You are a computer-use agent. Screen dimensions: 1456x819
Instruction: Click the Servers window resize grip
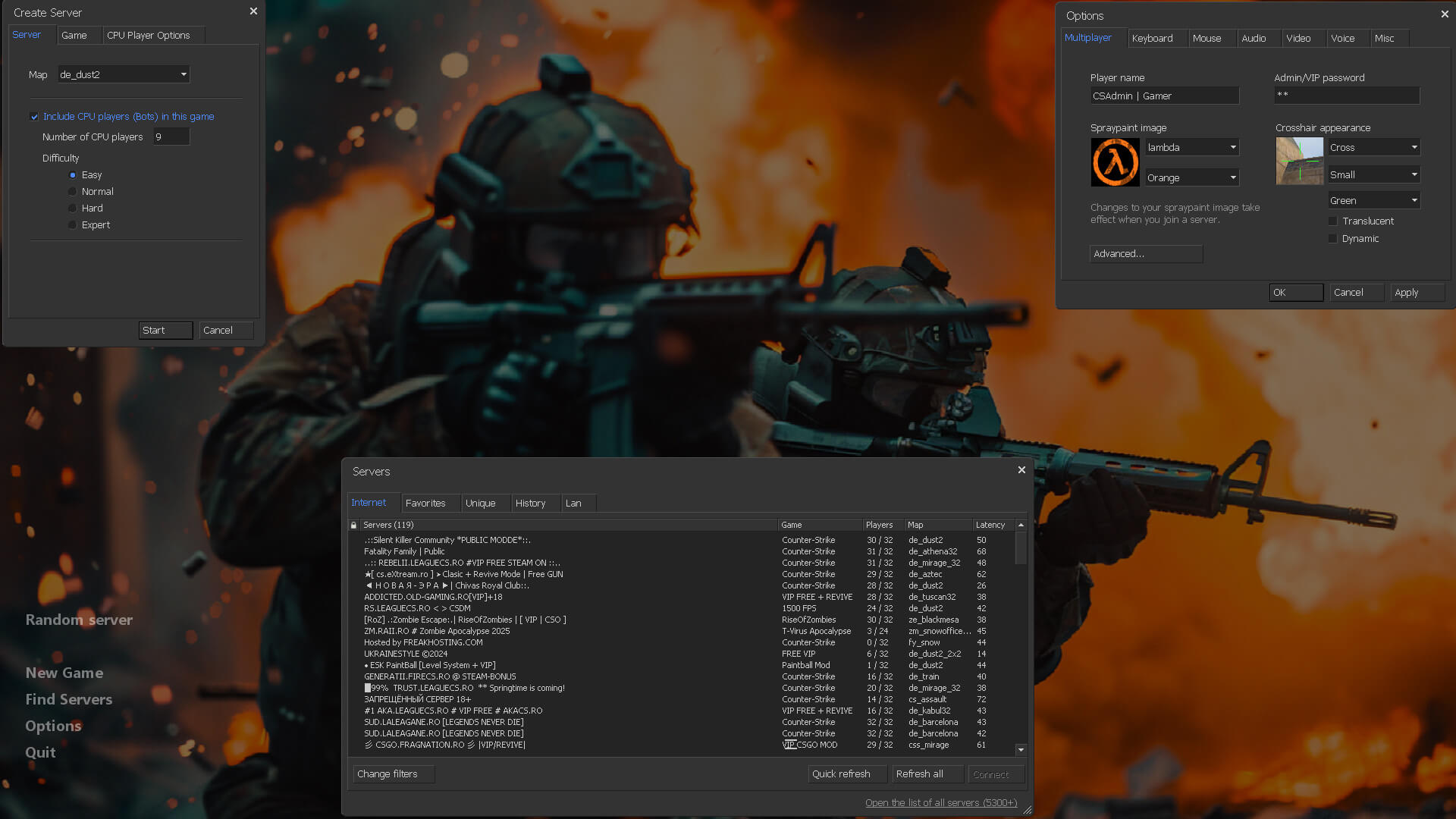(x=1027, y=810)
